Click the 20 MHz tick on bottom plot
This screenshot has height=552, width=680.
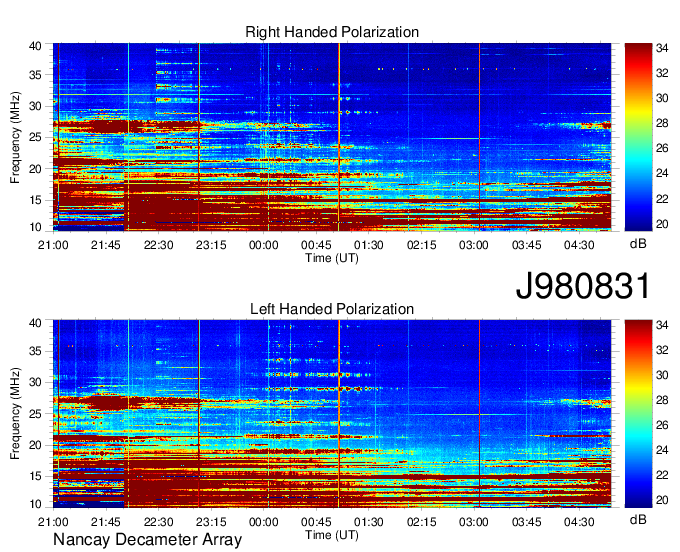(35, 445)
